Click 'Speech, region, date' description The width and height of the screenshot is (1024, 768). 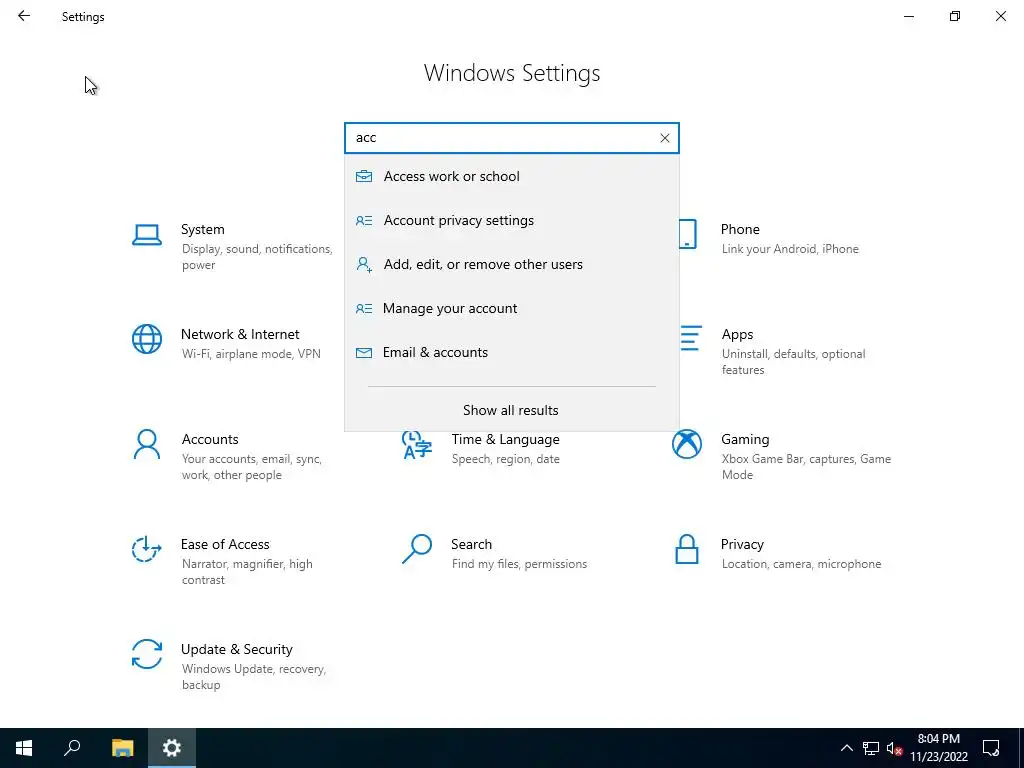click(505, 459)
